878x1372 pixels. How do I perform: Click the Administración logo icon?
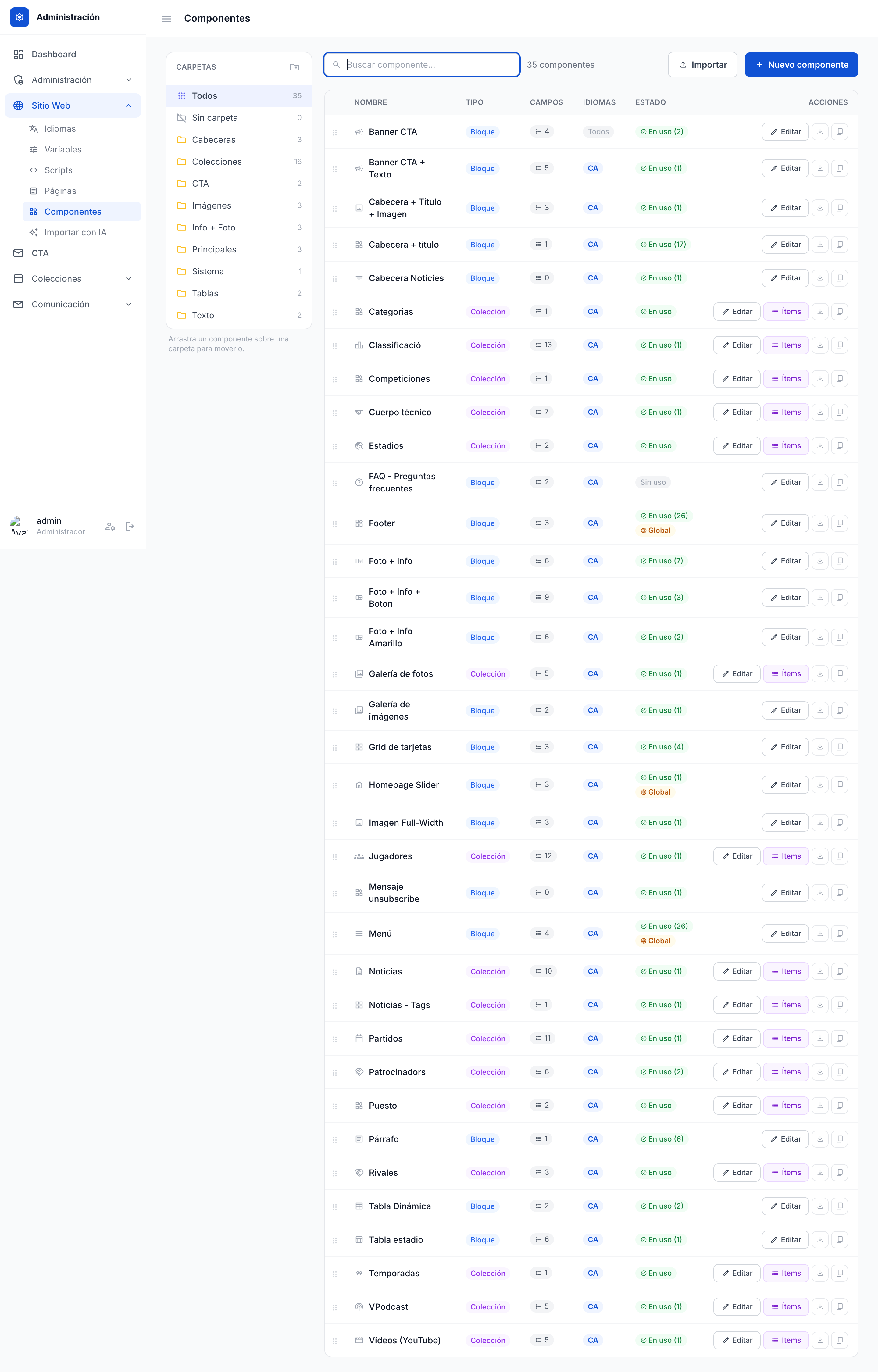coord(20,17)
